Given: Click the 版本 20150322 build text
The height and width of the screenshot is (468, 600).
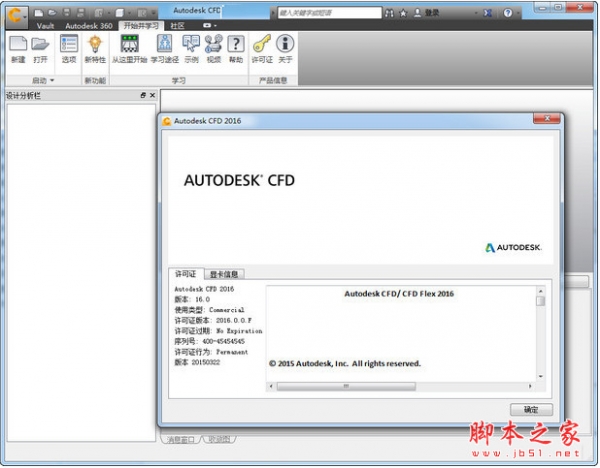Looking at the screenshot, I should click(x=197, y=362).
